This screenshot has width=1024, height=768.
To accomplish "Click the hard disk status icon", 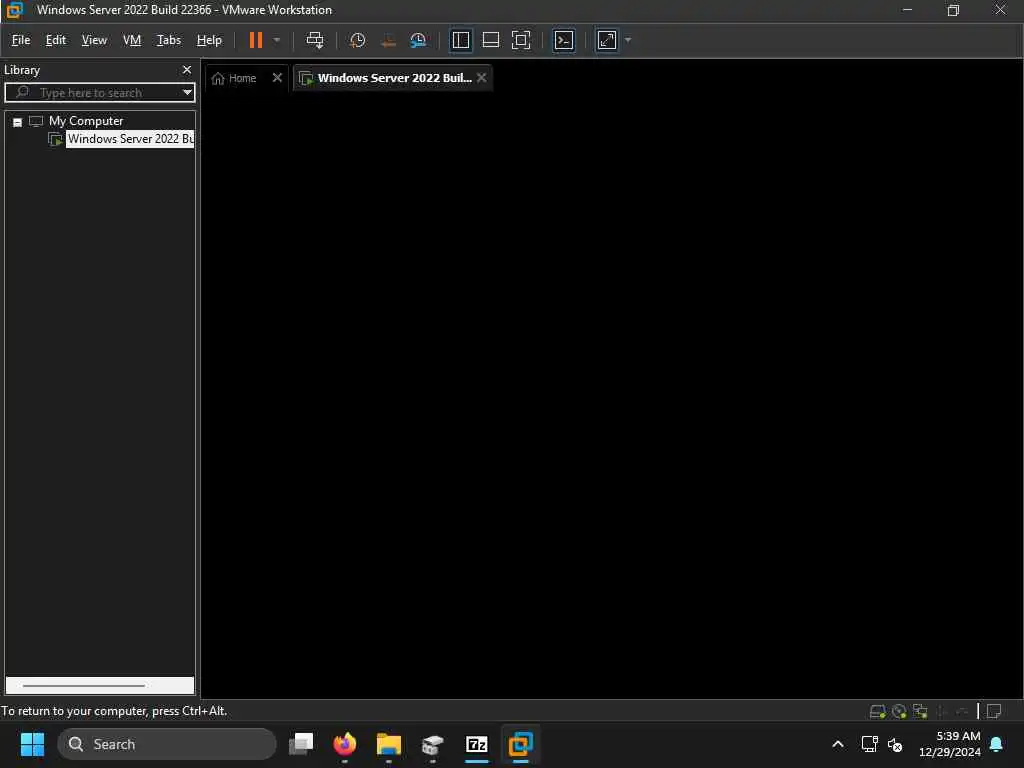I will click(878, 711).
